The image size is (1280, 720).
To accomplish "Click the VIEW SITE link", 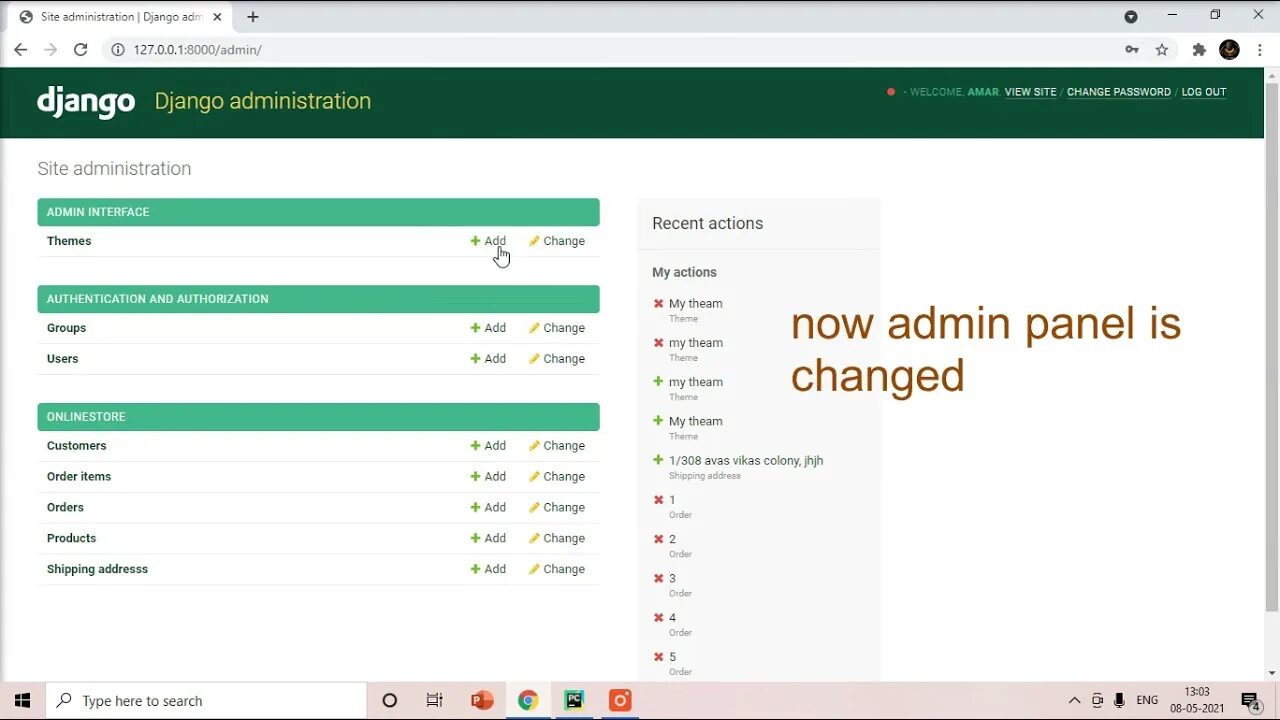I will [1030, 92].
